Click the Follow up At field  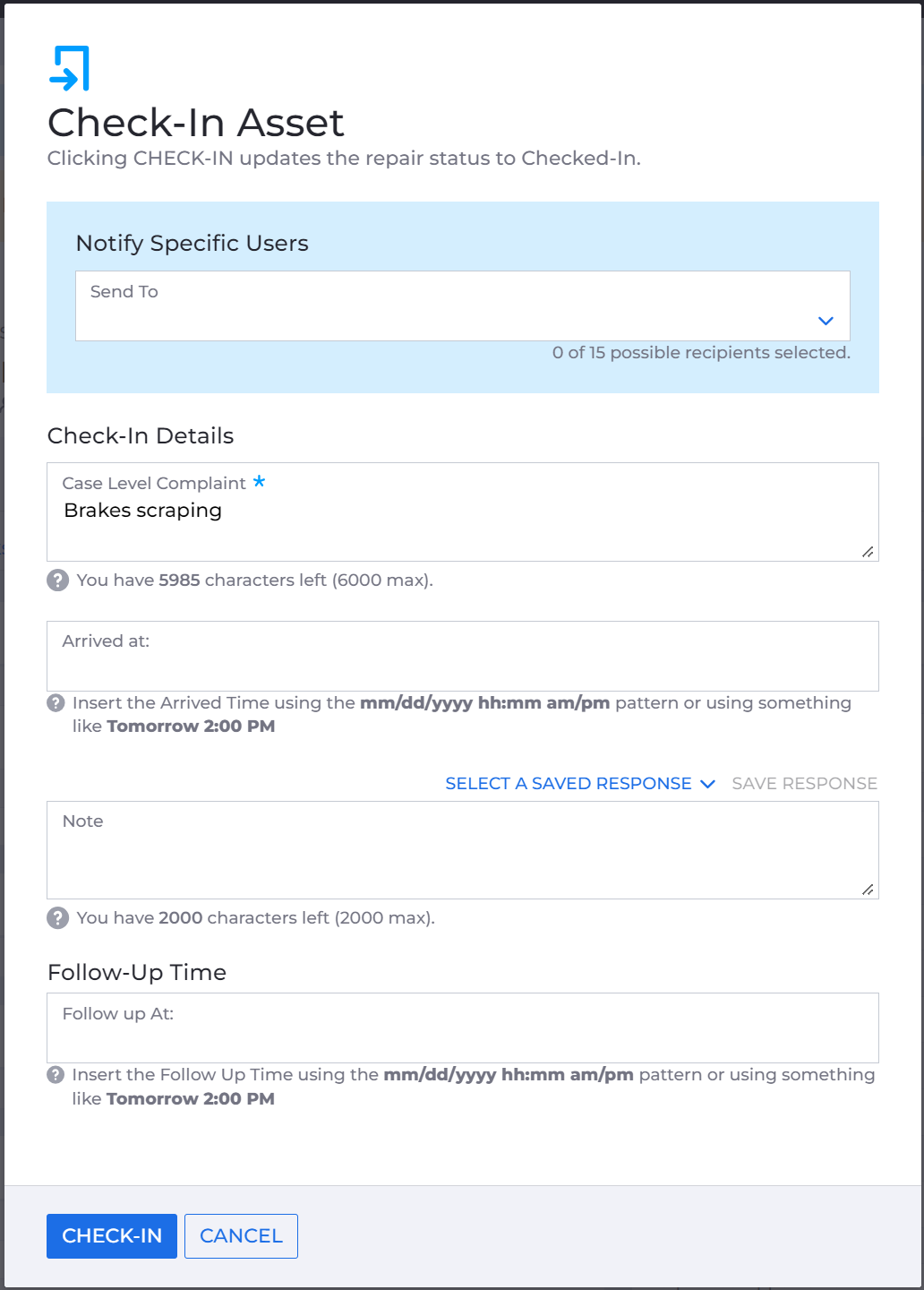click(463, 1028)
